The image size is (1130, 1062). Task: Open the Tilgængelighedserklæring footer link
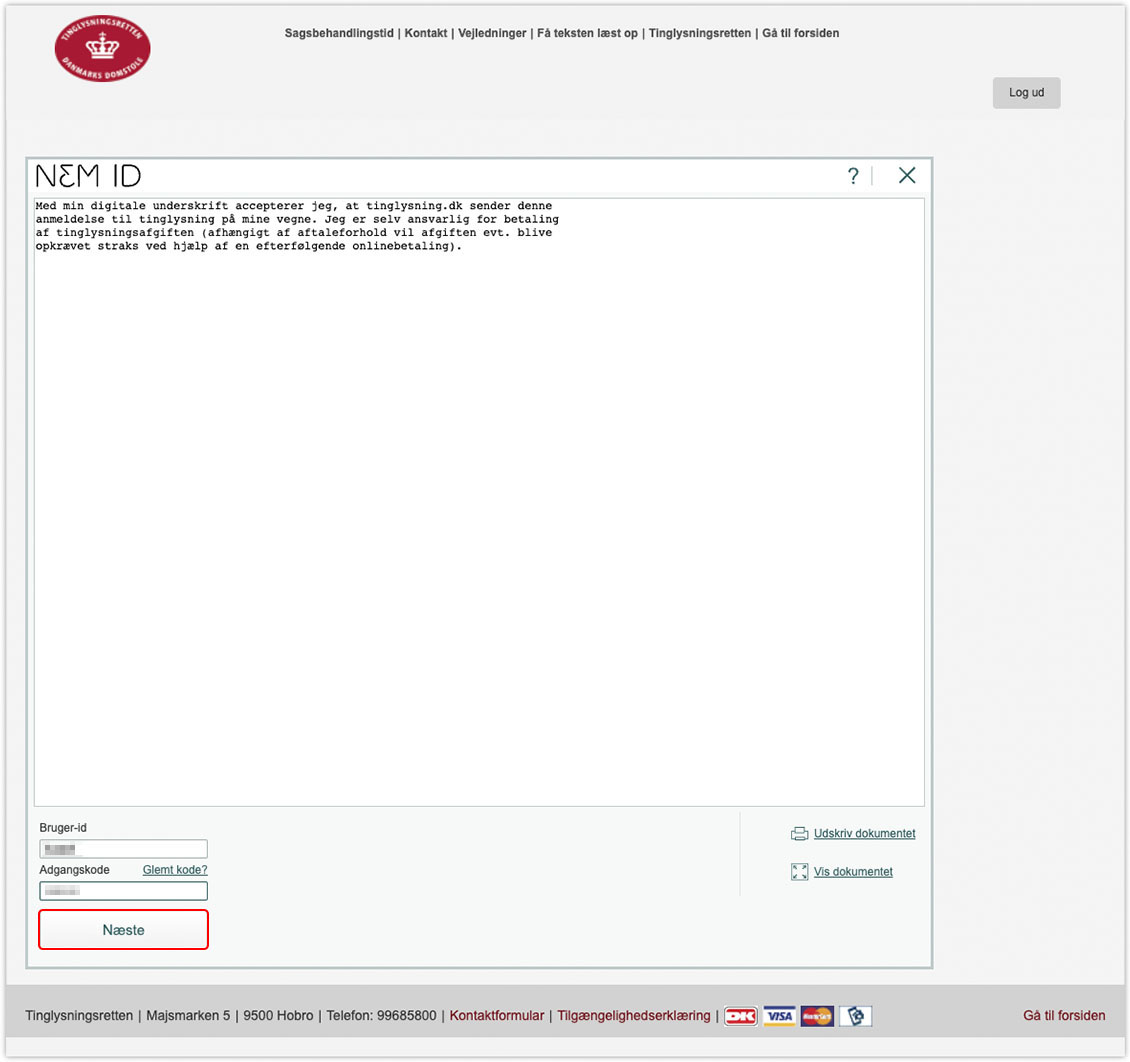click(634, 1016)
